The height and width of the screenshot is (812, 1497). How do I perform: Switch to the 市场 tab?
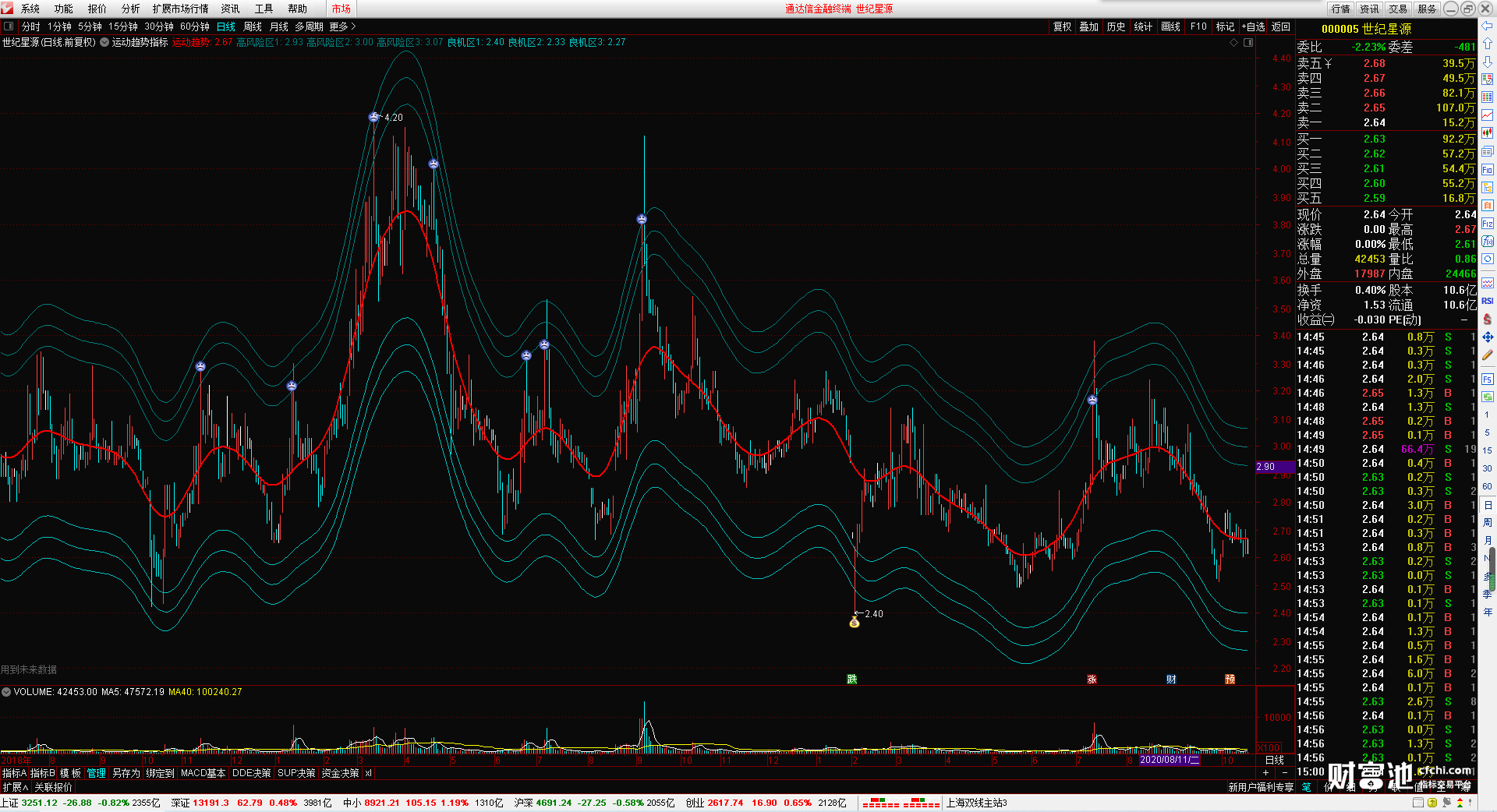[x=341, y=9]
